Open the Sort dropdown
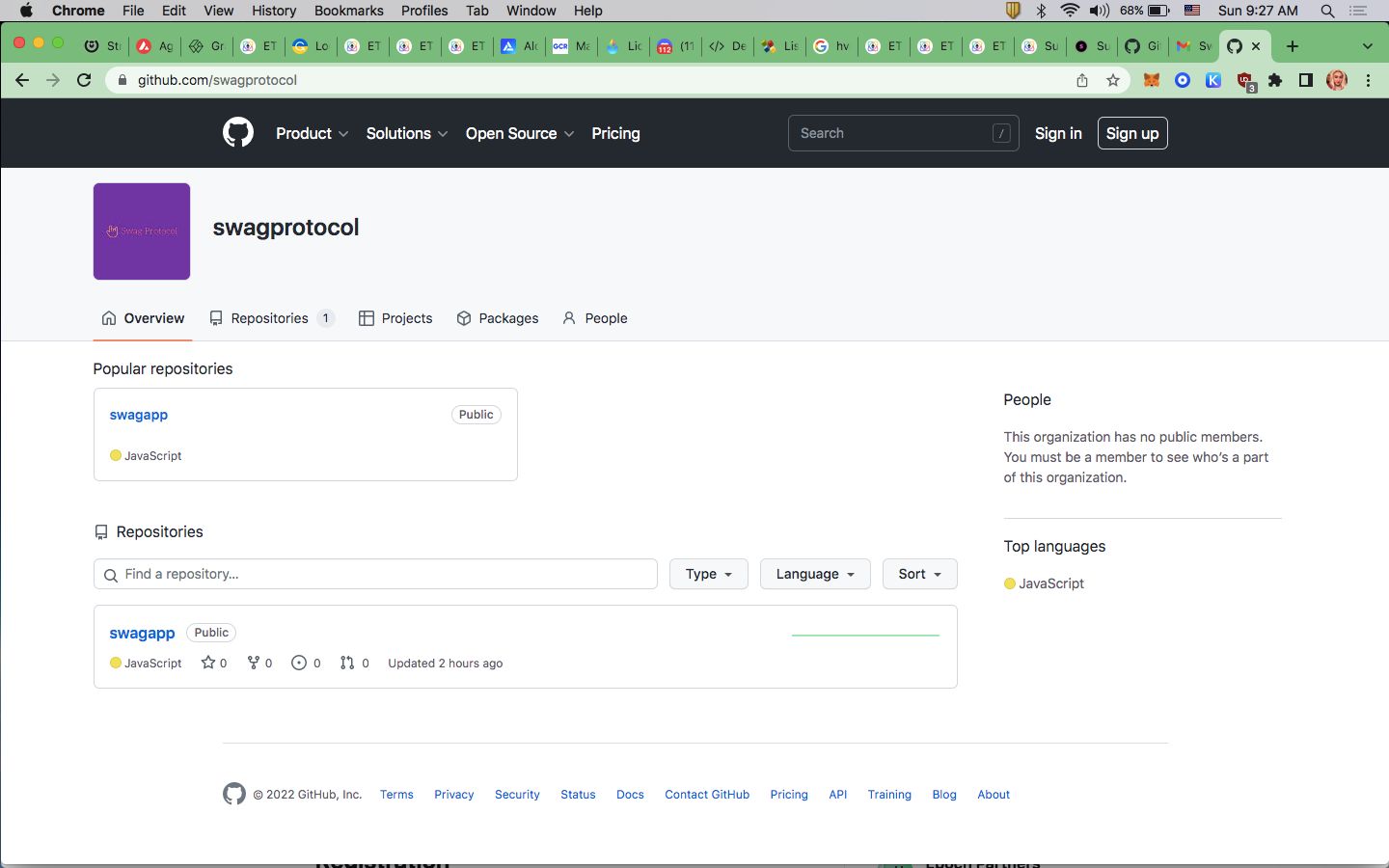1389x868 pixels. (x=919, y=574)
